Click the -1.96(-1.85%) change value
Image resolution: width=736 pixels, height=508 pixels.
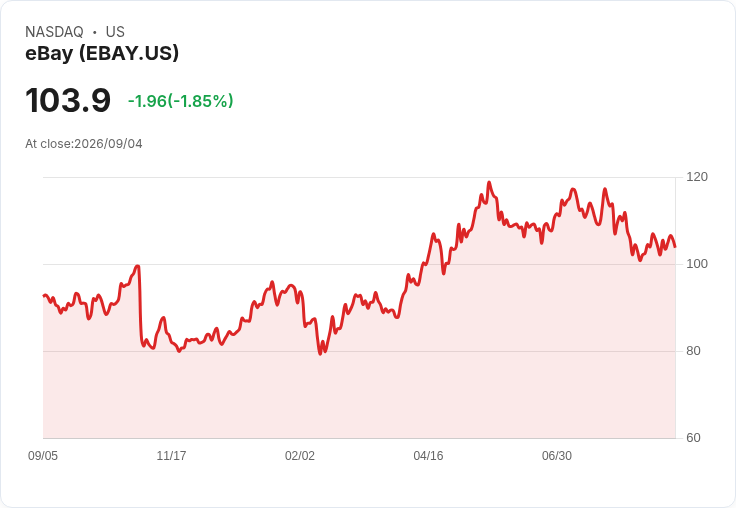(x=181, y=101)
